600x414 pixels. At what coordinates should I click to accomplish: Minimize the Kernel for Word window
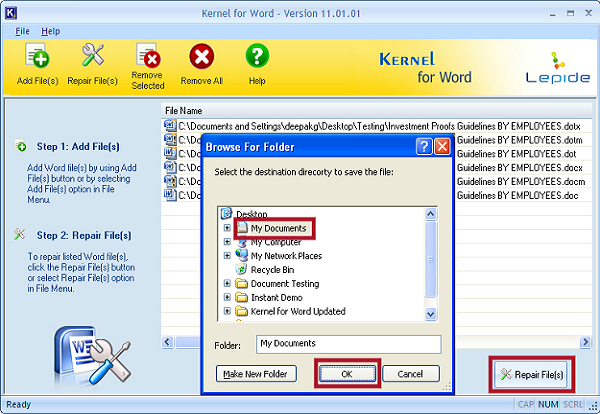click(553, 14)
